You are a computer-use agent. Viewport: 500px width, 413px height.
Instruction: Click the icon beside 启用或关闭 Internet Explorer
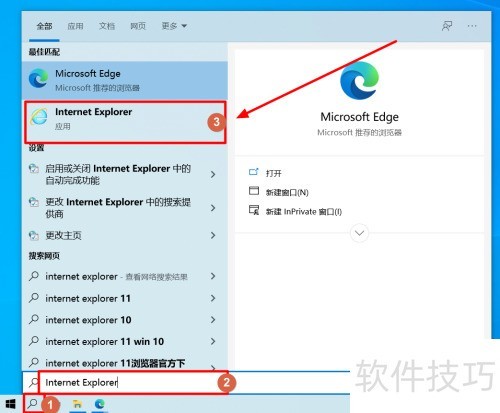[34, 169]
